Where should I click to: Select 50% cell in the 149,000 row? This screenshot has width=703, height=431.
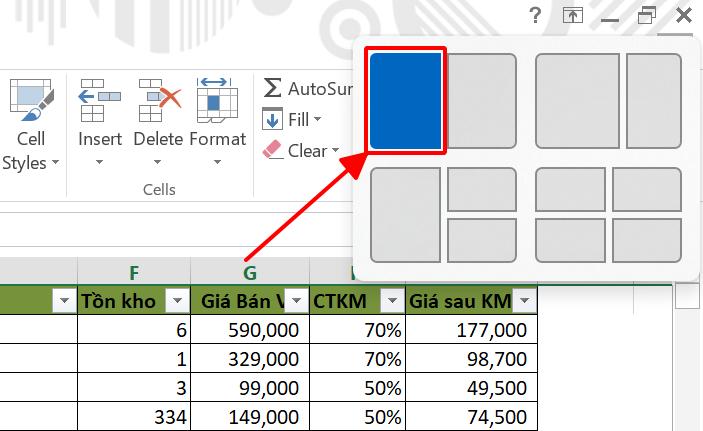(357, 417)
